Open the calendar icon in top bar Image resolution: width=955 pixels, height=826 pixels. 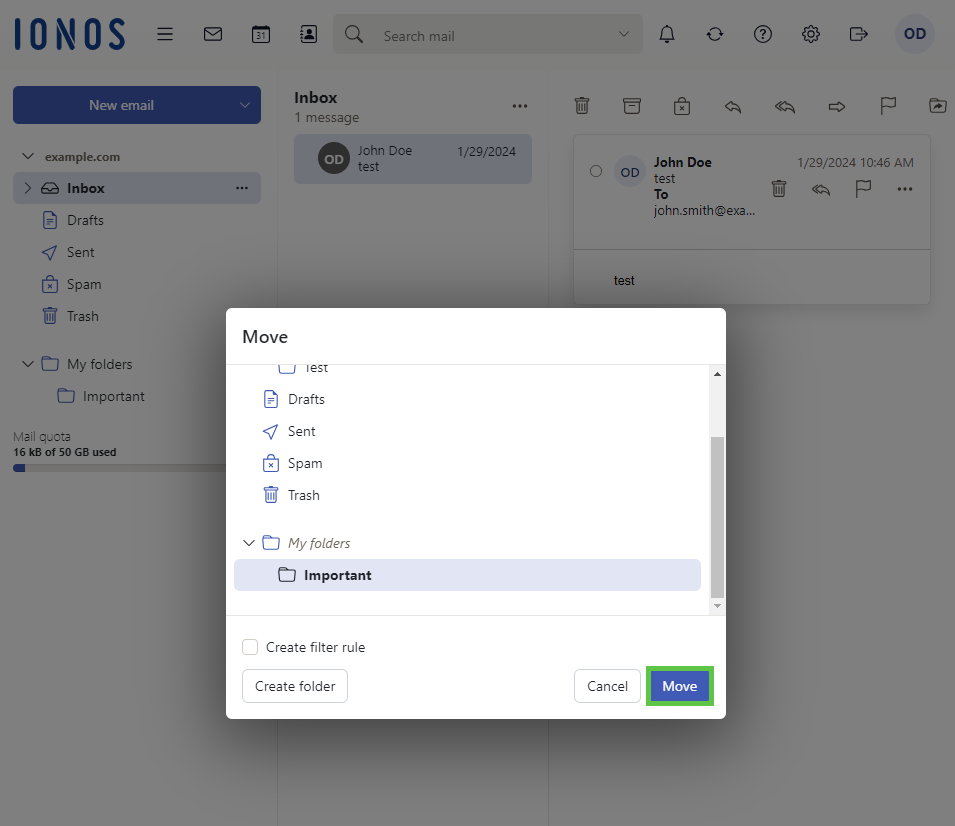coord(261,34)
